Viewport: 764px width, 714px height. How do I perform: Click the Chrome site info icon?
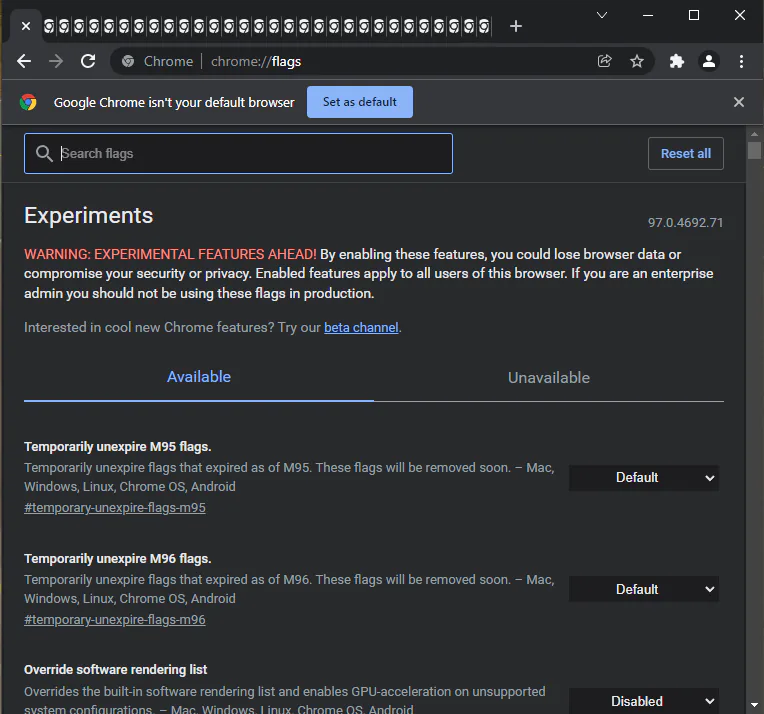pos(128,61)
